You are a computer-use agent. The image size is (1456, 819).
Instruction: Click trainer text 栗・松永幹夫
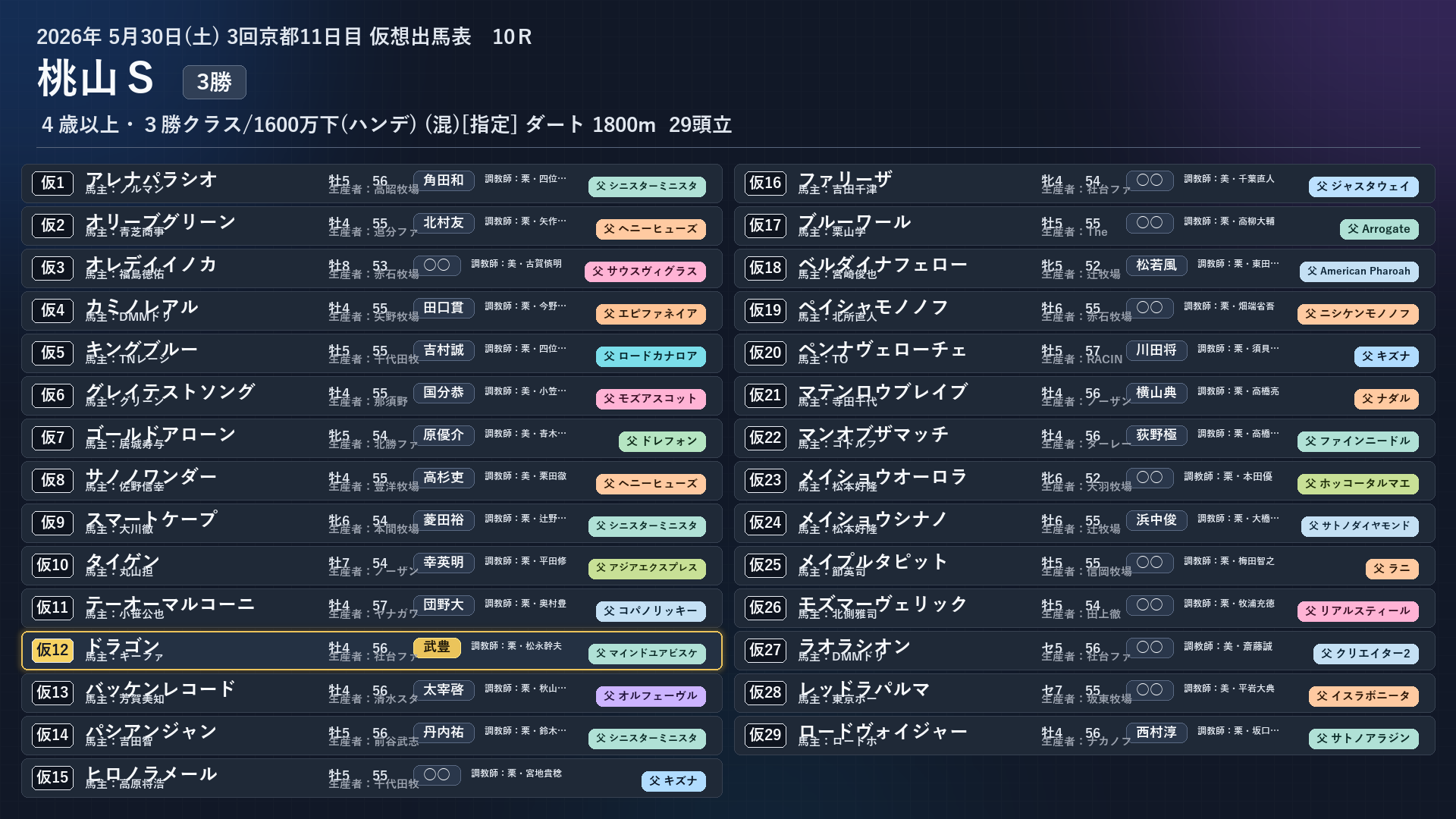529,646
